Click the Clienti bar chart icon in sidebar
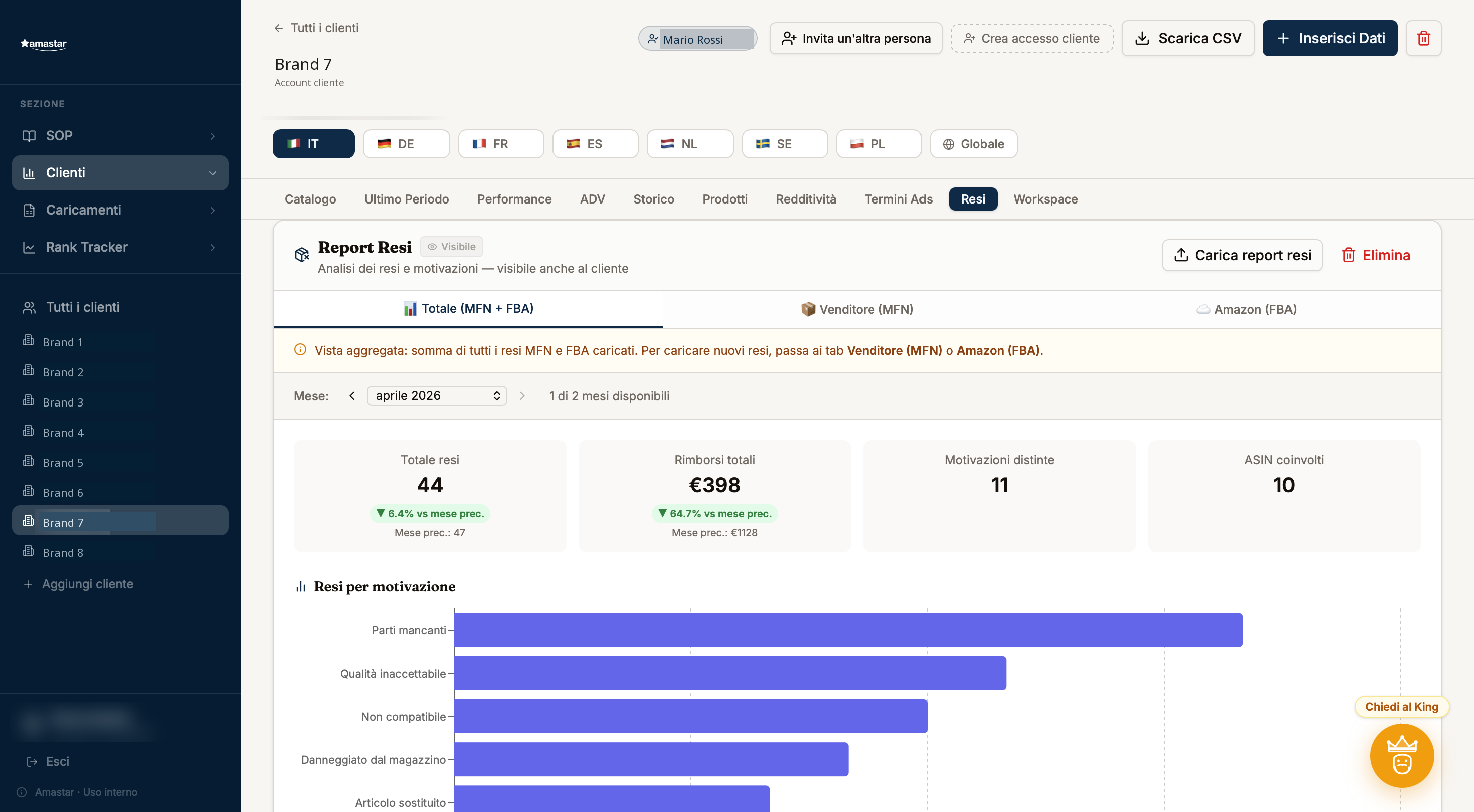Screen dimensions: 1474x812 29,173
